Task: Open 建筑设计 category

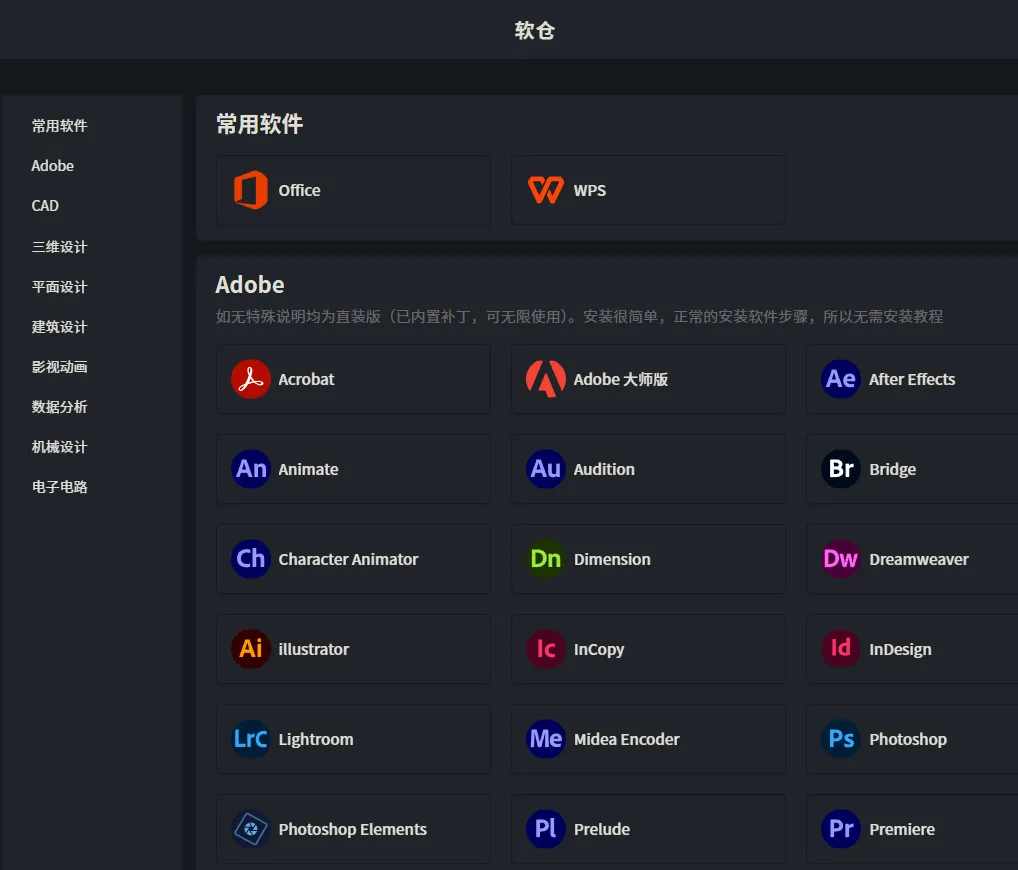Action: click(59, 327)
